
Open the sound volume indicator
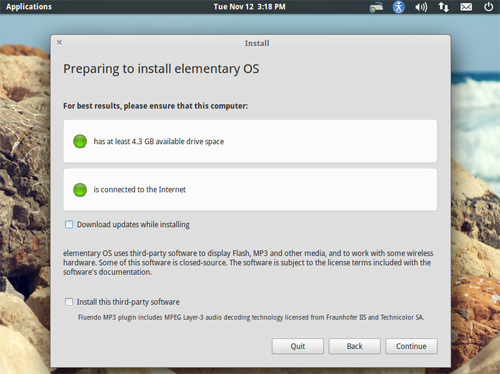point(421,7)
